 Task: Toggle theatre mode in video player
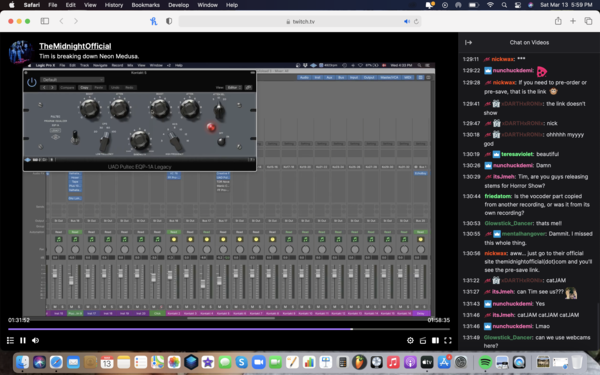coord(435,340)
